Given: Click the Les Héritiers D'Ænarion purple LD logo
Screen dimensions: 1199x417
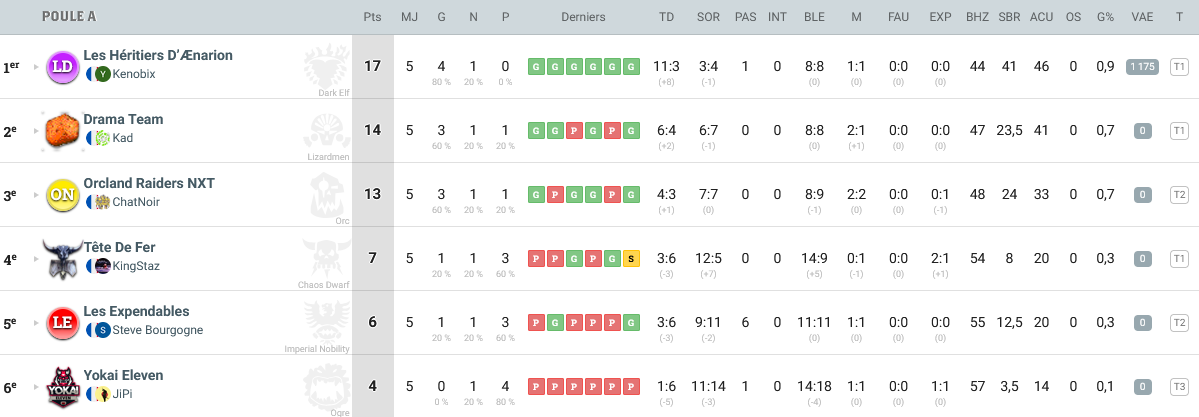Looking at the screenshot, I should coord(63,66).
